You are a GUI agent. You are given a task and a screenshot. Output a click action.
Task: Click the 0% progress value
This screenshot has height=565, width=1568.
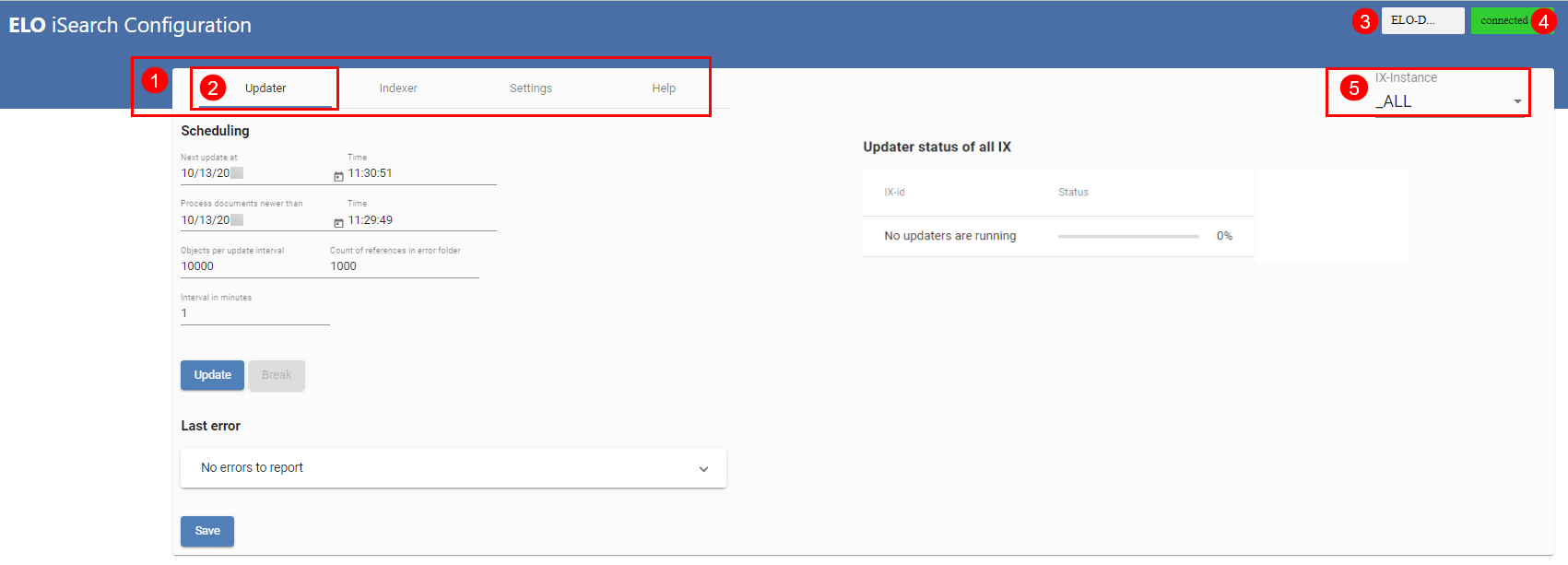[x=1224, y=236]
